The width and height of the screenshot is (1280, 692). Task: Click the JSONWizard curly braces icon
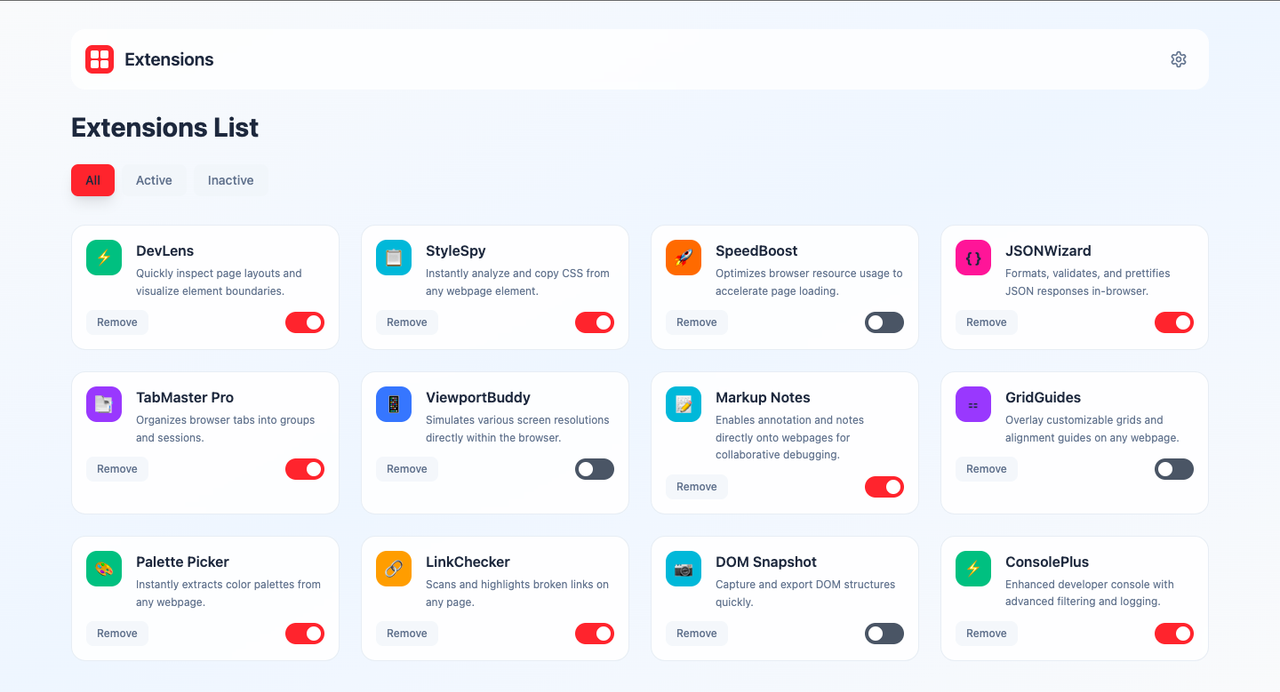point(973,258)
